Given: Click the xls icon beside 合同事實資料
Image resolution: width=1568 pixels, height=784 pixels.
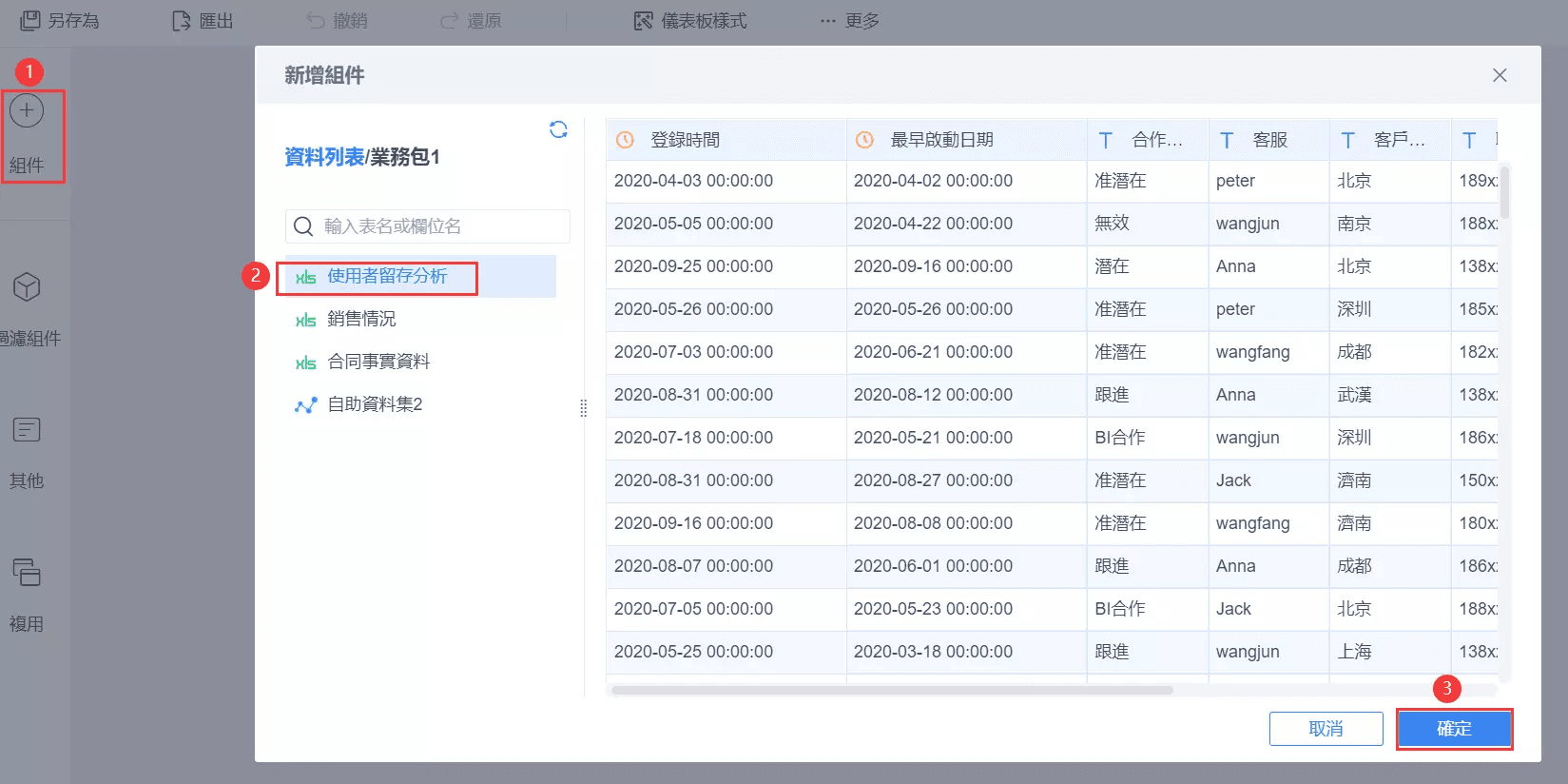Looking at the screenshot, I should click(305, 363).
